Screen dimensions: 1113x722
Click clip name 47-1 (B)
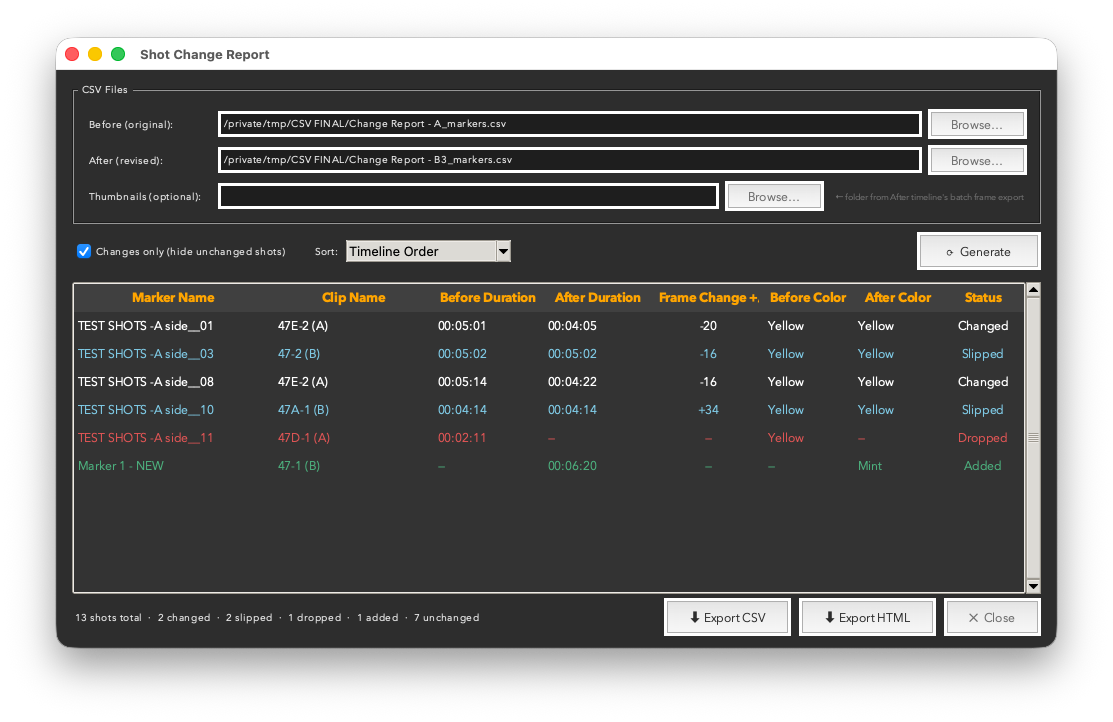pos(299,466)
